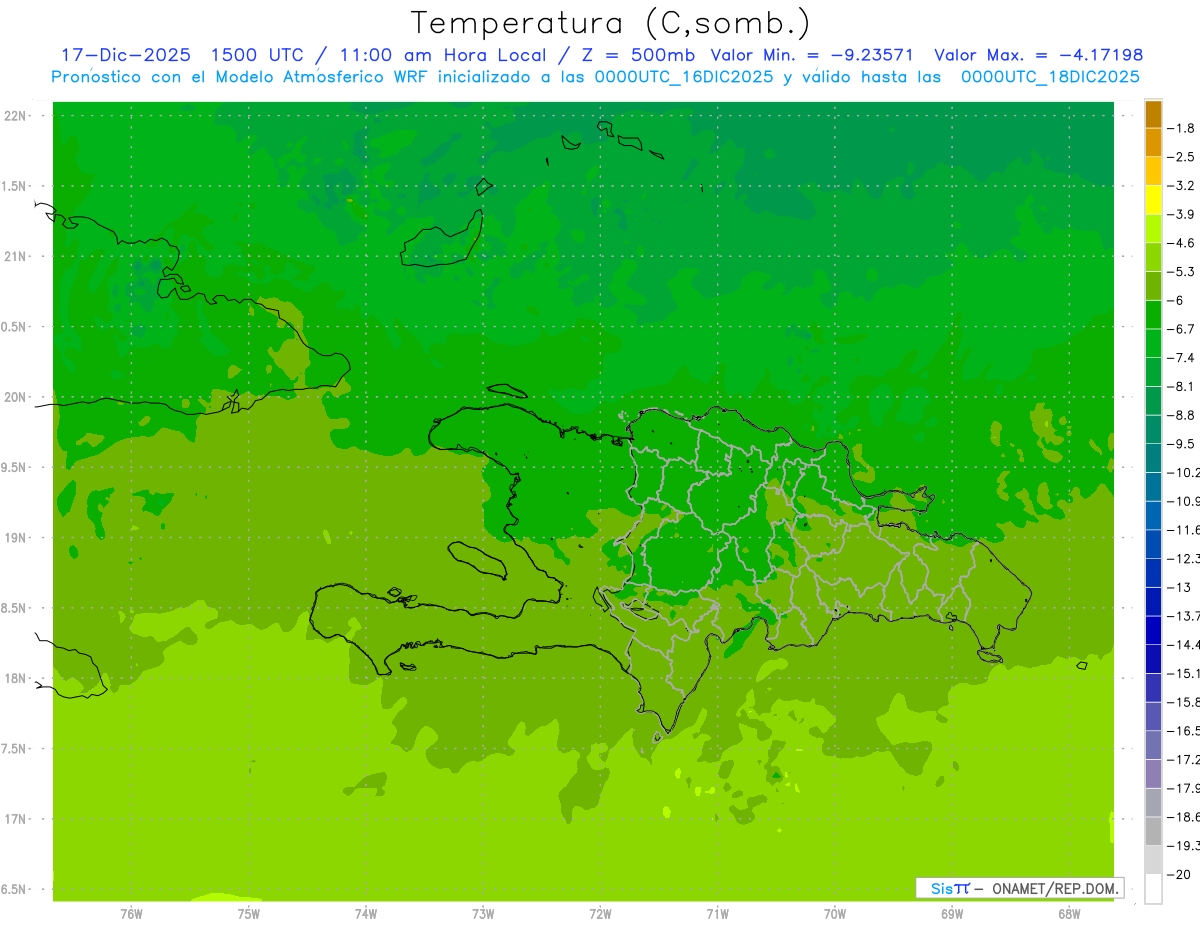Click '11:00 am Hora Local' text
Viewport: 1200px width, 927px height.
(443, 55)
